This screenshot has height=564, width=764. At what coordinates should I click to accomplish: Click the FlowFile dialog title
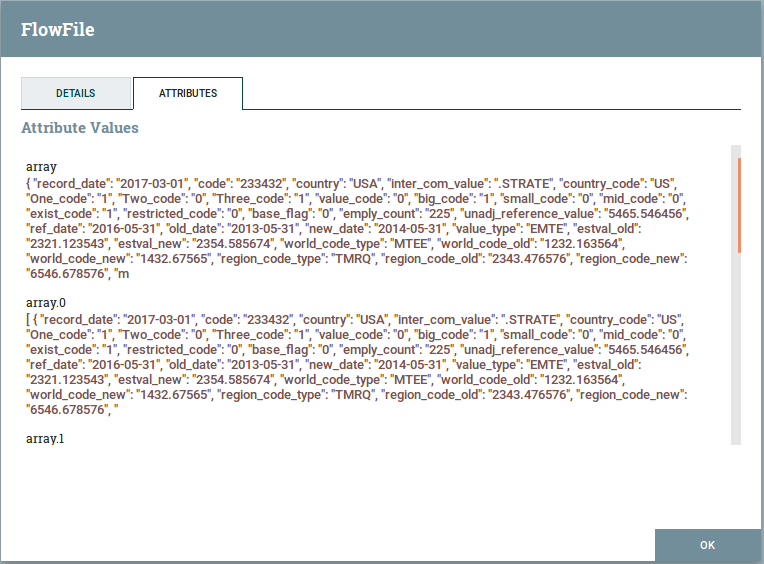pyautogui.click(x=57, y=29)
